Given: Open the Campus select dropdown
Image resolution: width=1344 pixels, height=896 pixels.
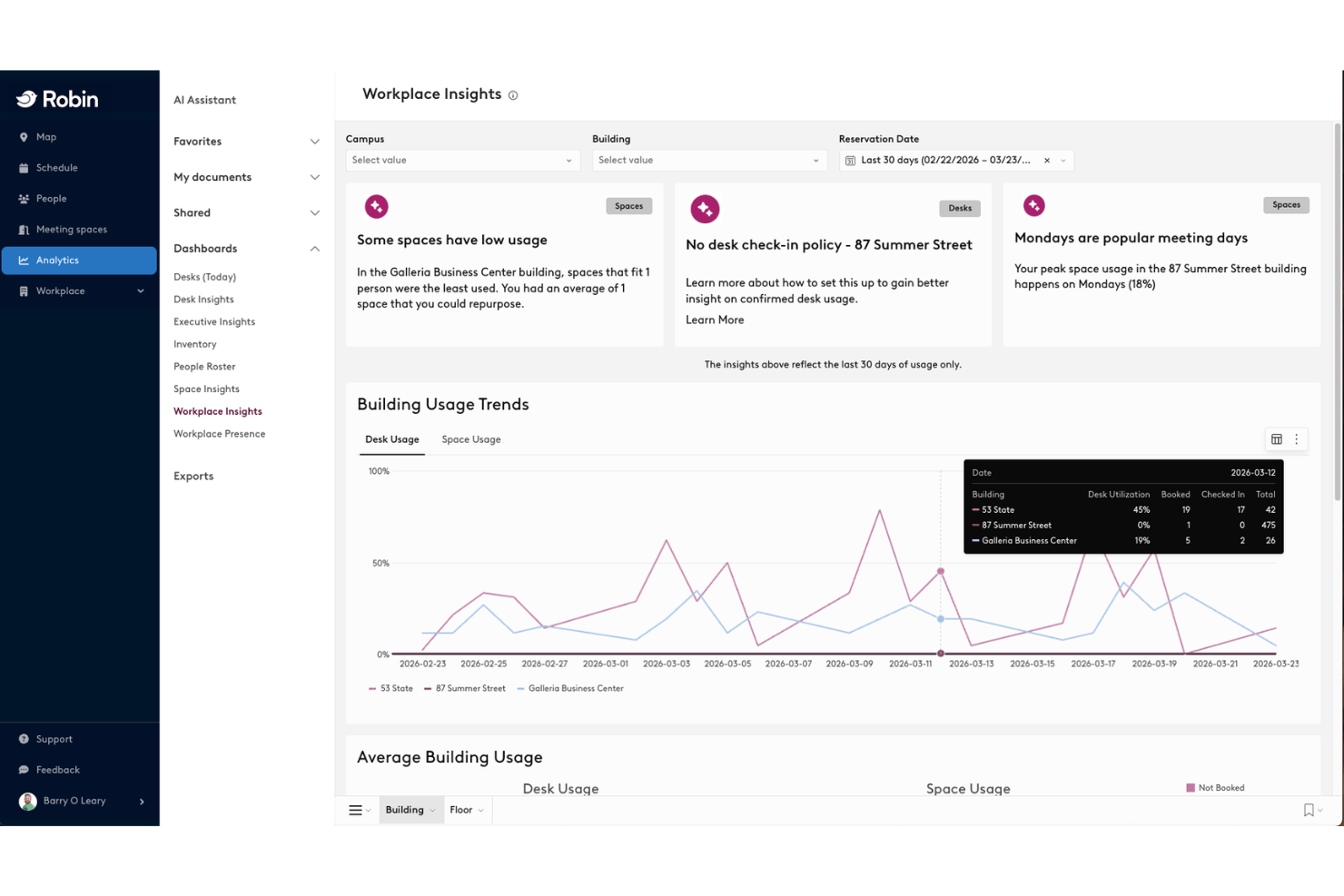Looking at the screenshot, I should pyautogui.click(x=462, y=161).
